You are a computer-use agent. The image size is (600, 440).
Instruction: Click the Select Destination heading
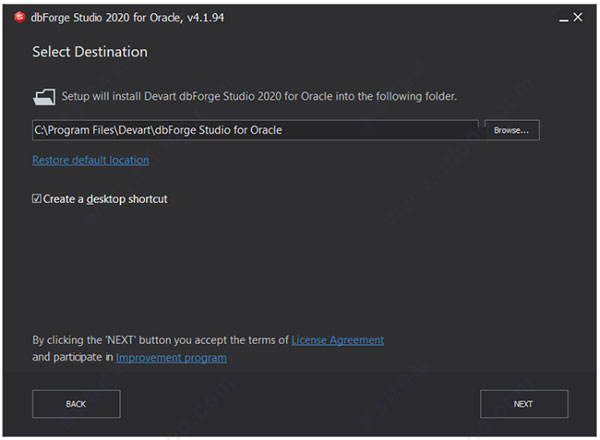[90, 52]
